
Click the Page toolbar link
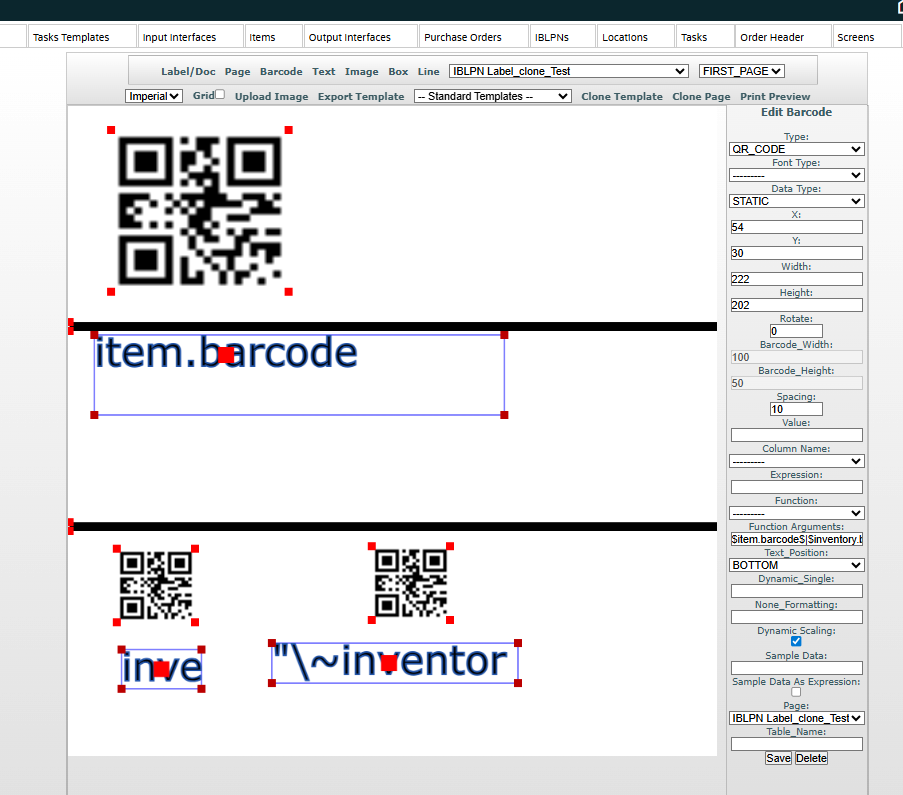[x=237, y=71]
